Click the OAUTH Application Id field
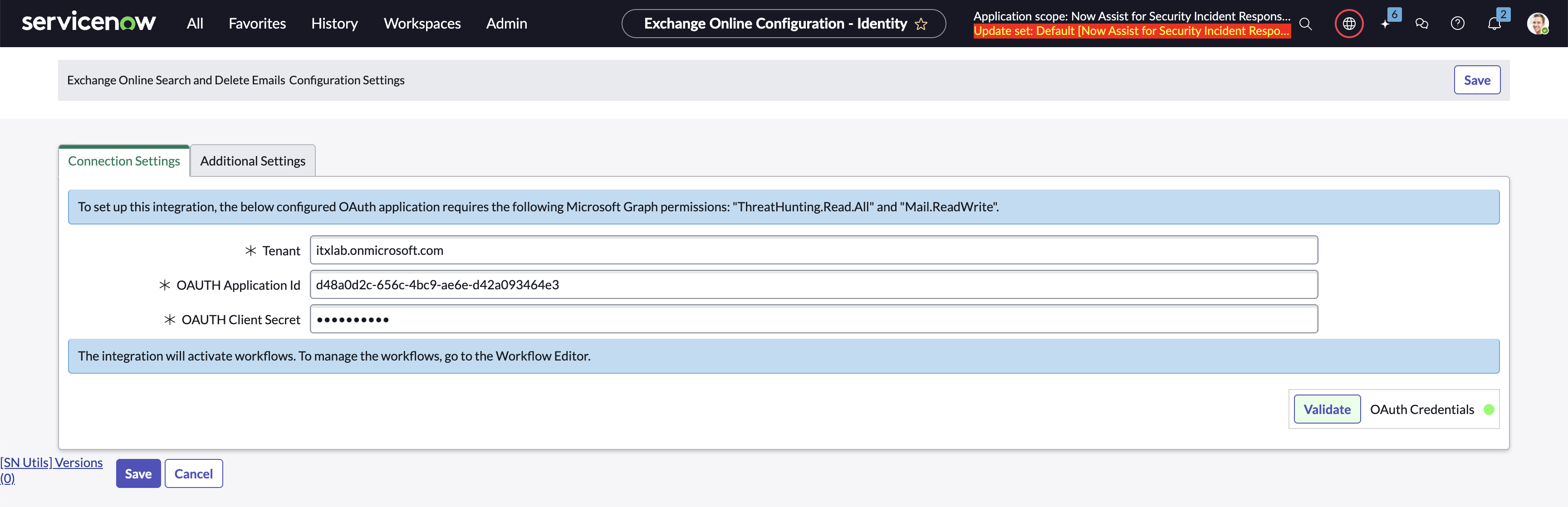 [814, 285]
